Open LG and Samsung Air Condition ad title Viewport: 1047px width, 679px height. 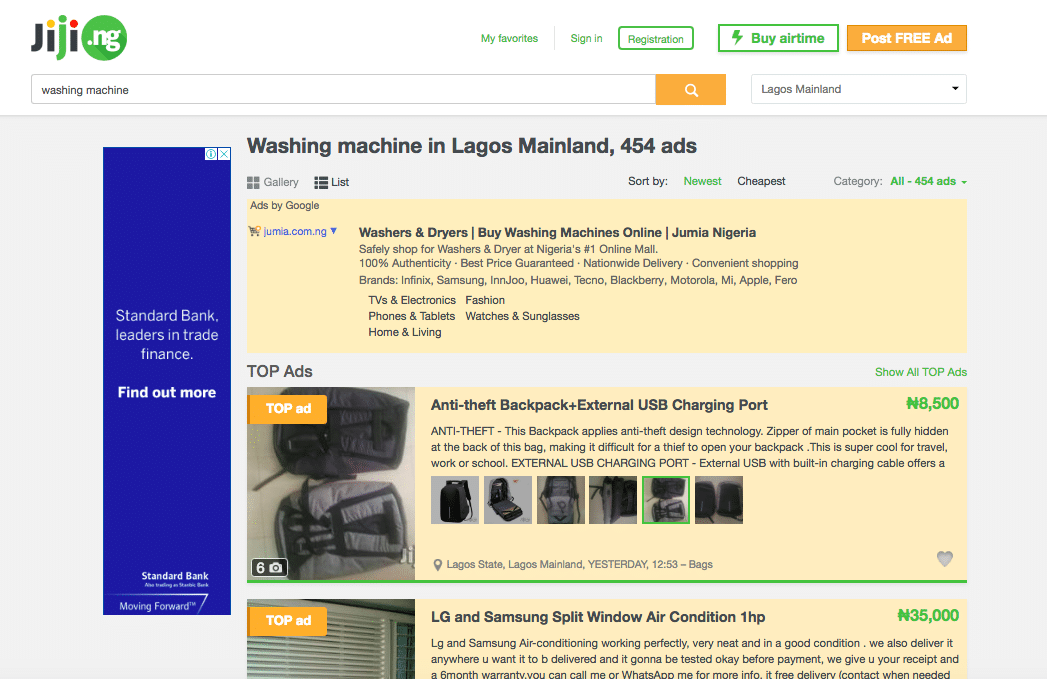click(x=598, y=617)
